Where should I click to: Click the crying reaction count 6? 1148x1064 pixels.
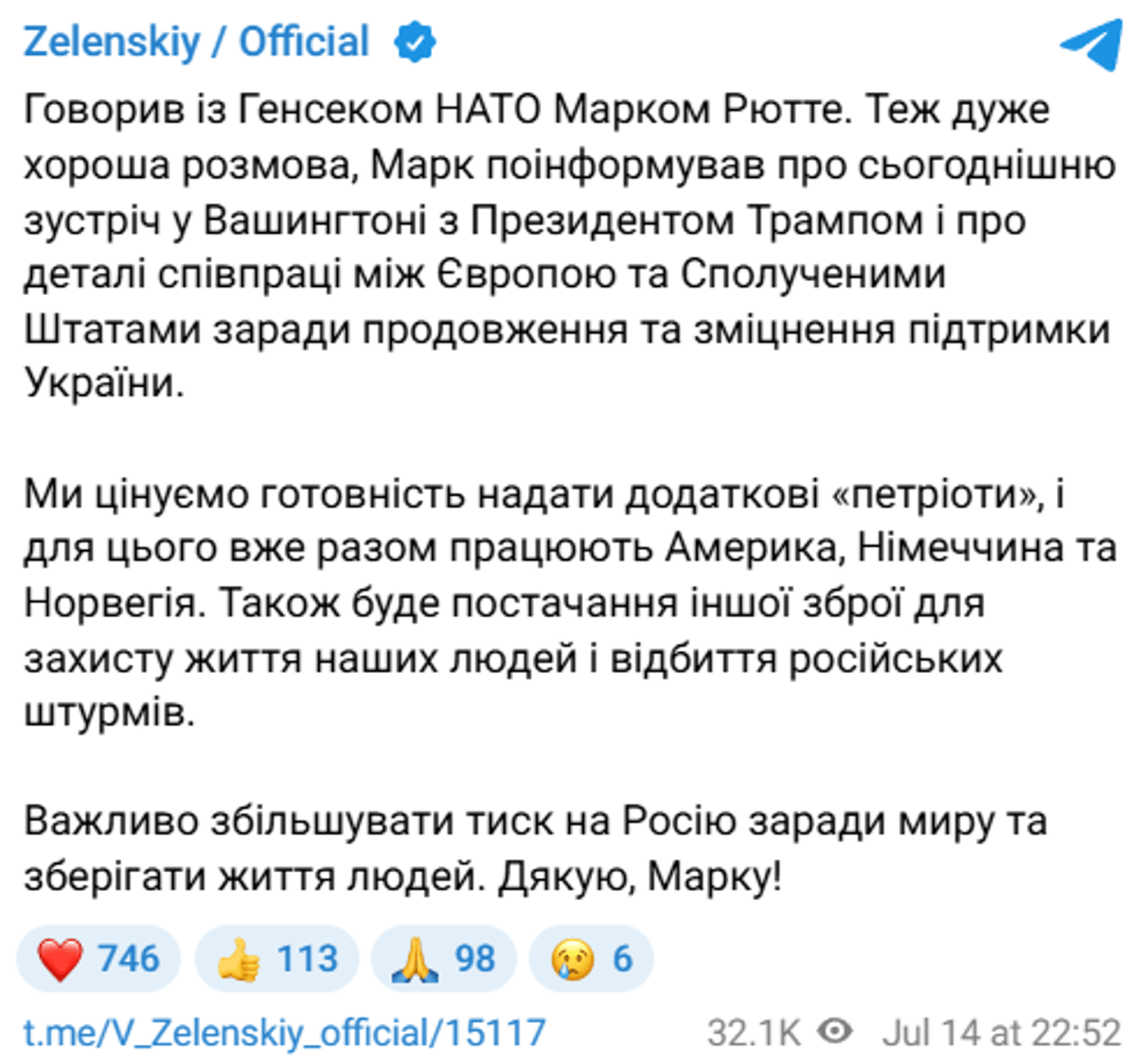pyautogui.click(x=621, y=957)
